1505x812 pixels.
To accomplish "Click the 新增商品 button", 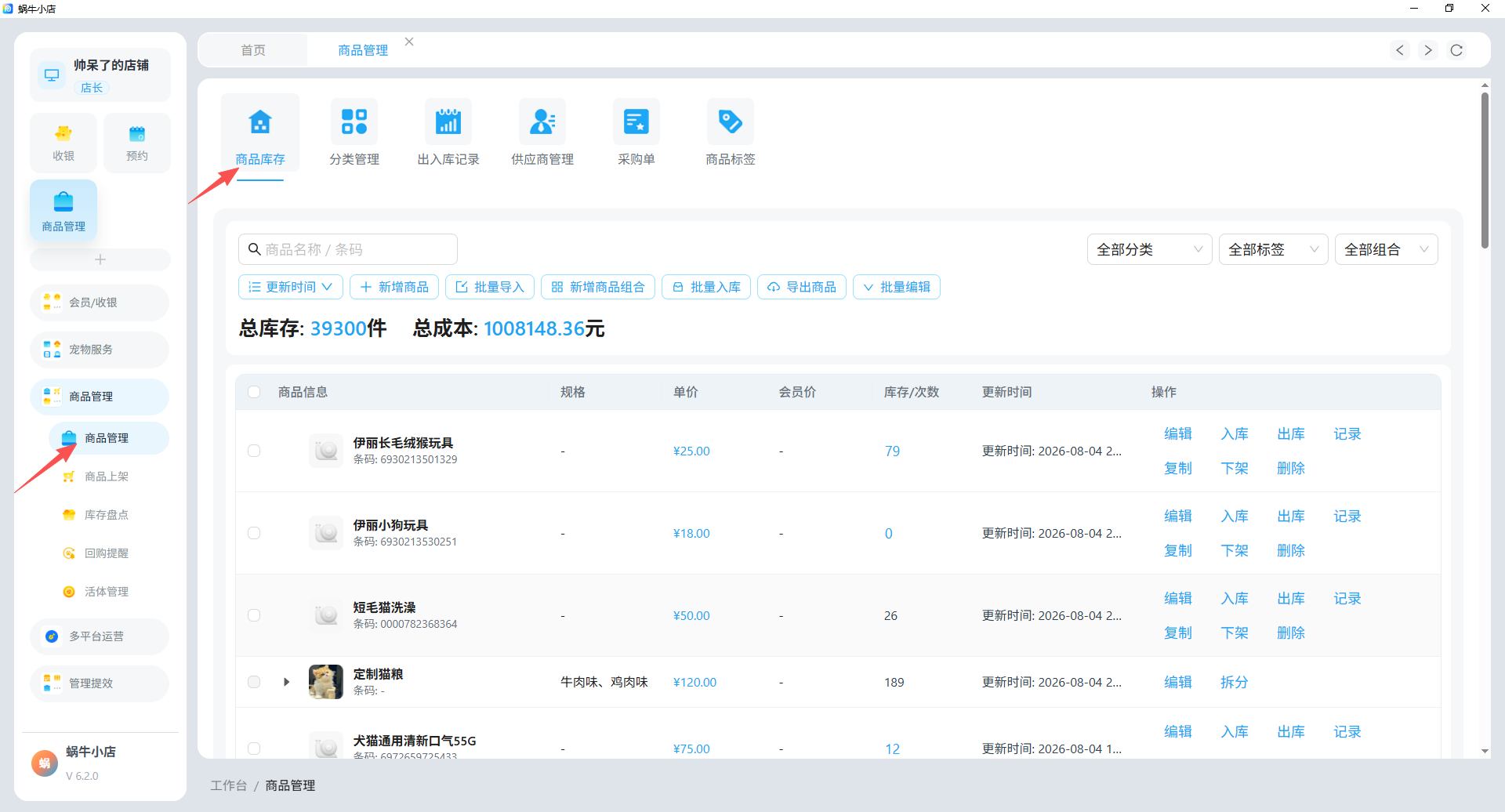I will pos(394,287).
